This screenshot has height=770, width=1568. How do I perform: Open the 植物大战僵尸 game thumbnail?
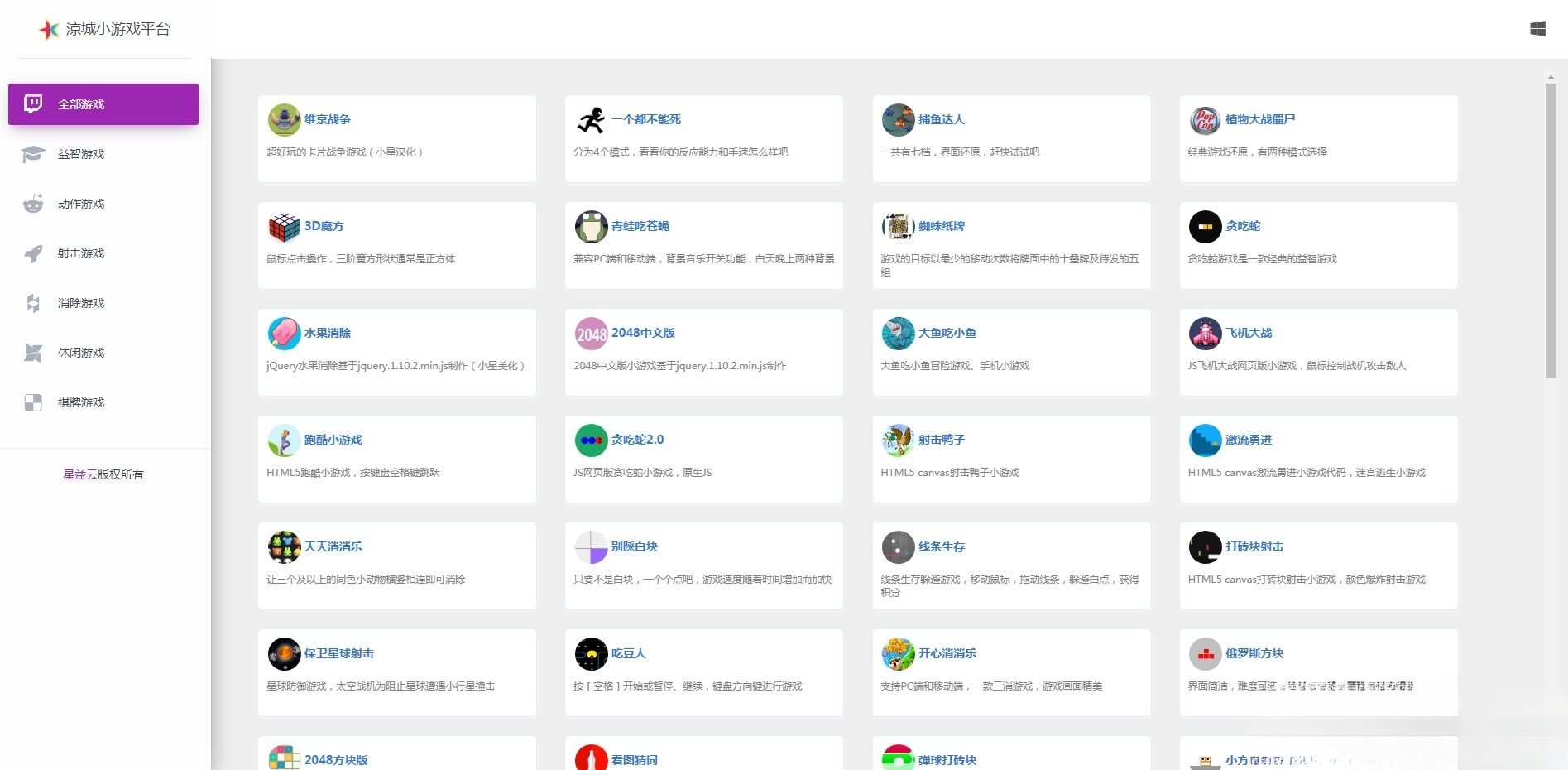1205,120
